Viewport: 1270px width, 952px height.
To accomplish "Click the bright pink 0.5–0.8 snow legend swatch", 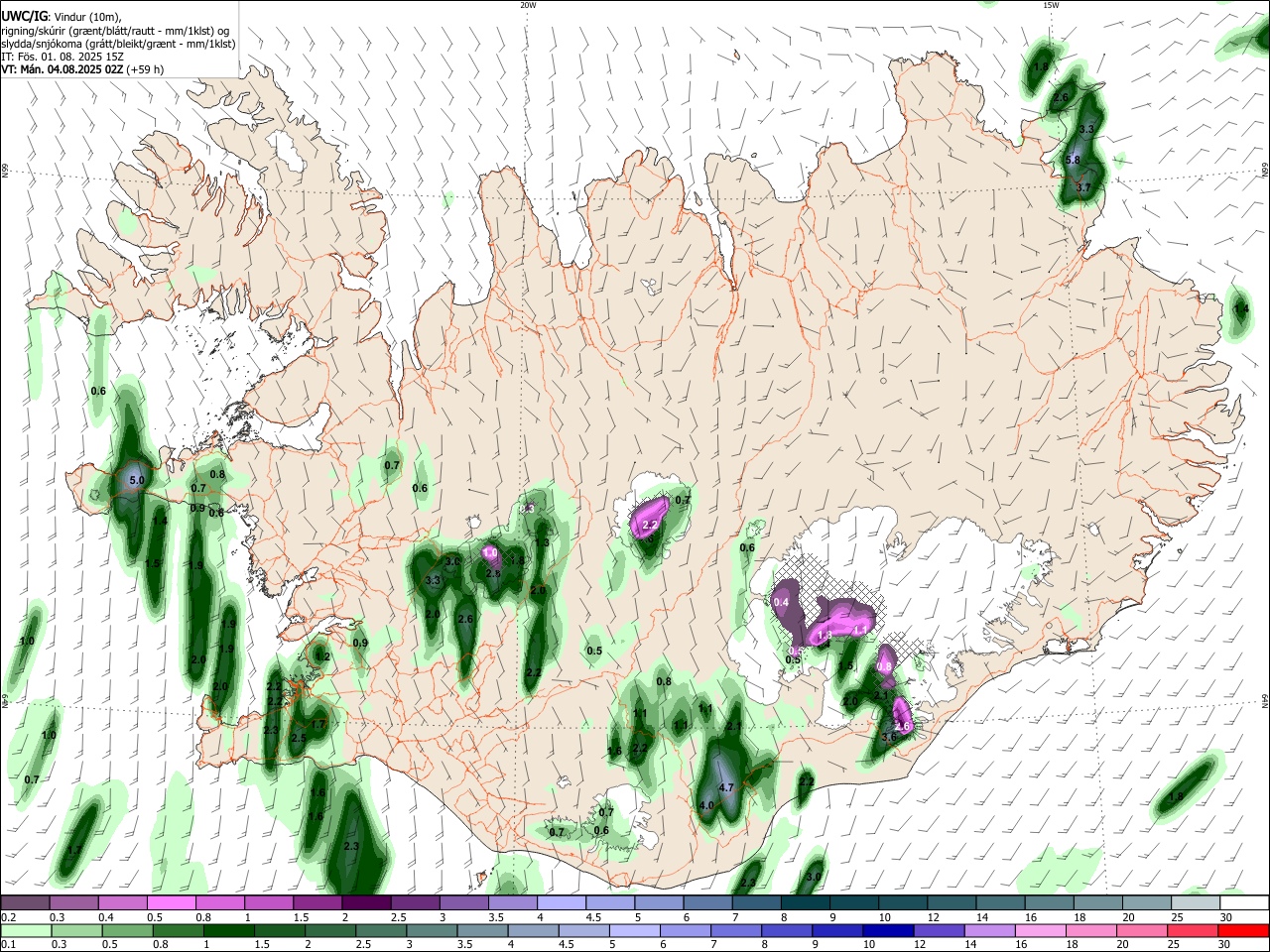I will coord(171,903).
